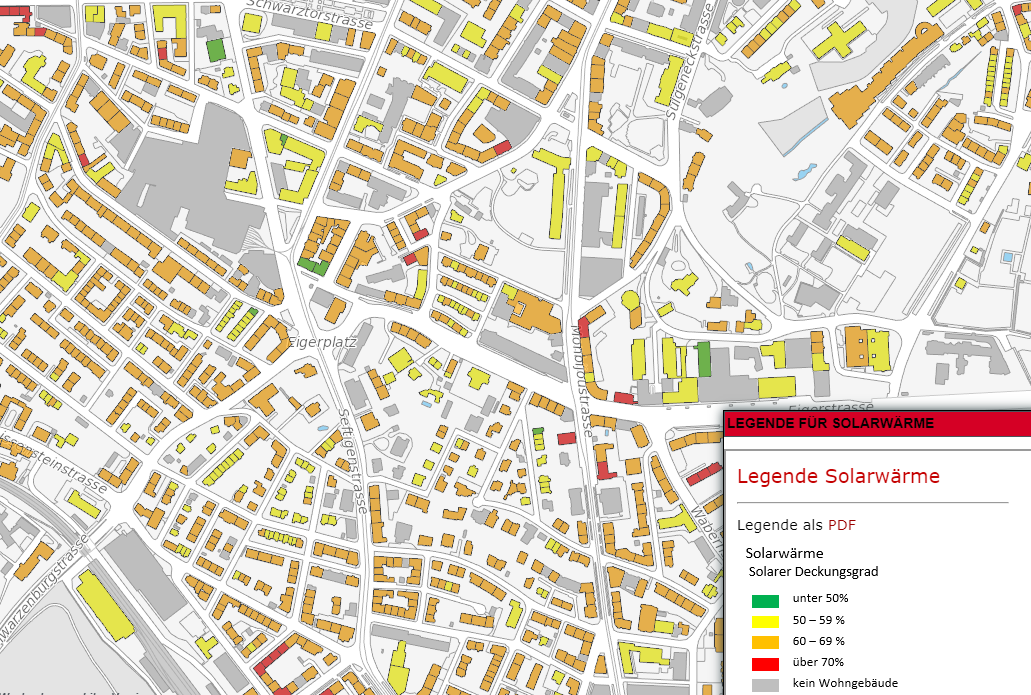Click the '60 – 69 %' legend label

tap(819, 641)
